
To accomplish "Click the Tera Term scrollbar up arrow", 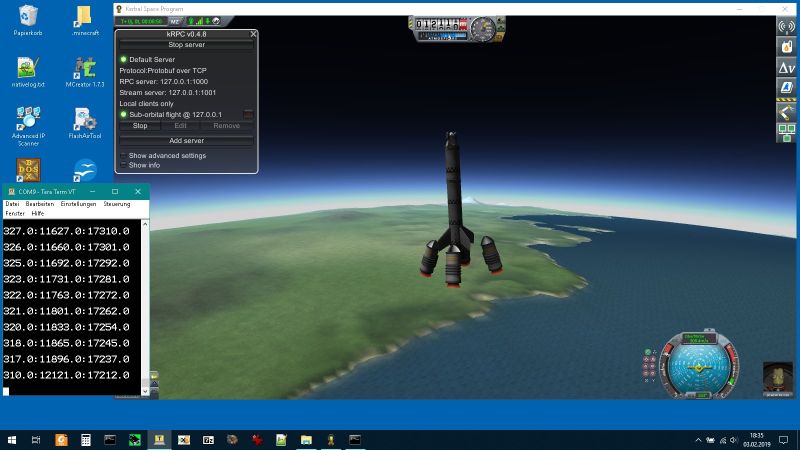I will point(145,224).
